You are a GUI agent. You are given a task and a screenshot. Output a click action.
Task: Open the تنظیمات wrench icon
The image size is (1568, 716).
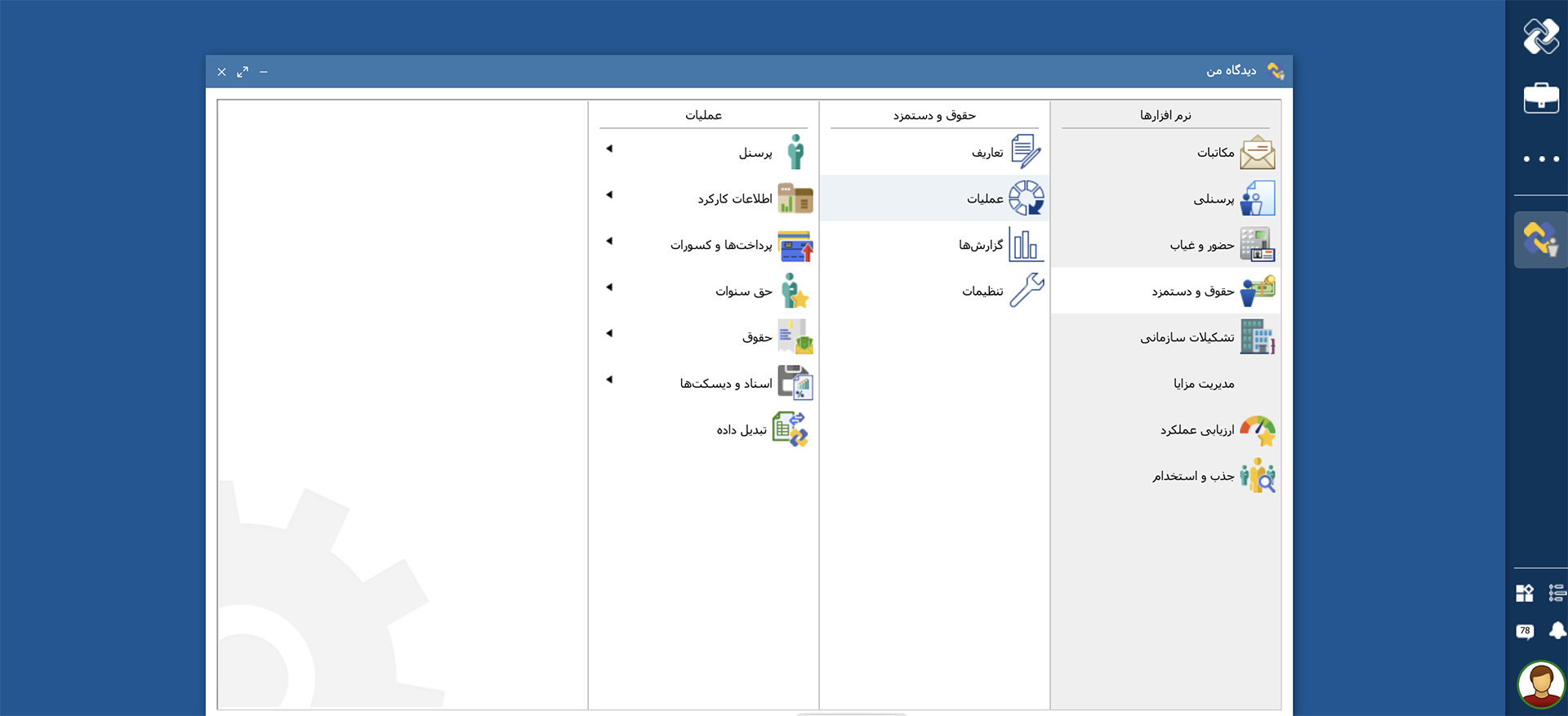click(1026, 291)
